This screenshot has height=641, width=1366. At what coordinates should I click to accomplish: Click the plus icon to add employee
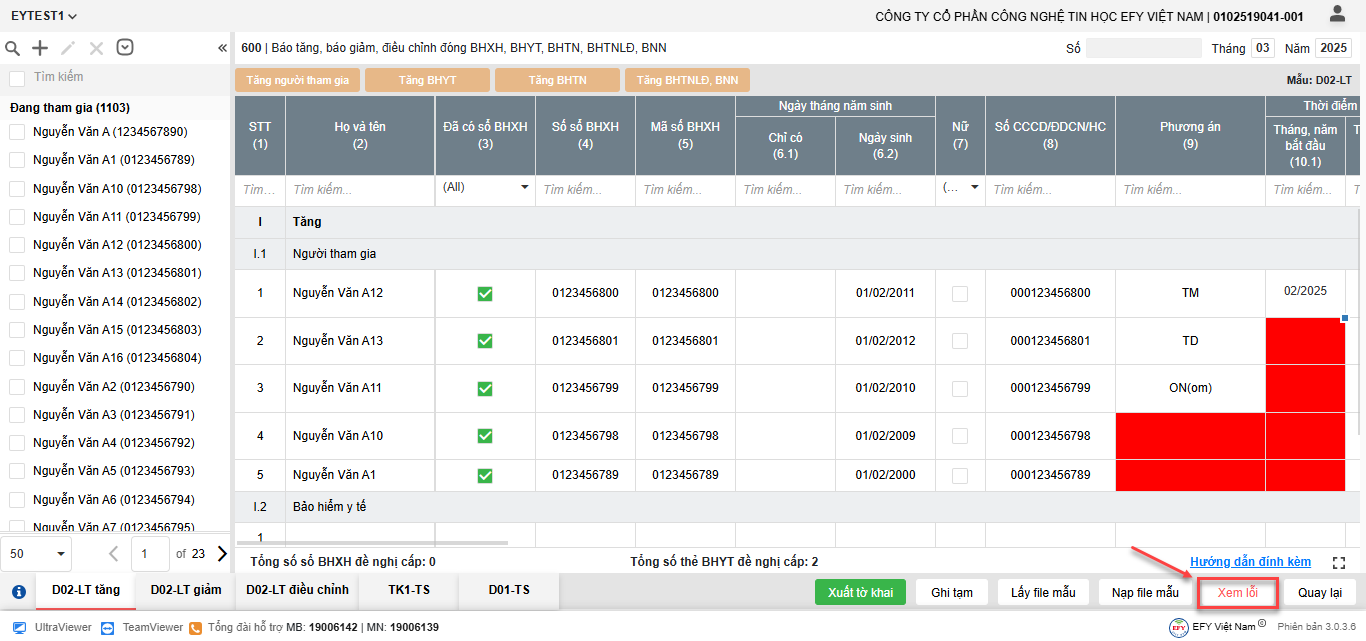40,48
